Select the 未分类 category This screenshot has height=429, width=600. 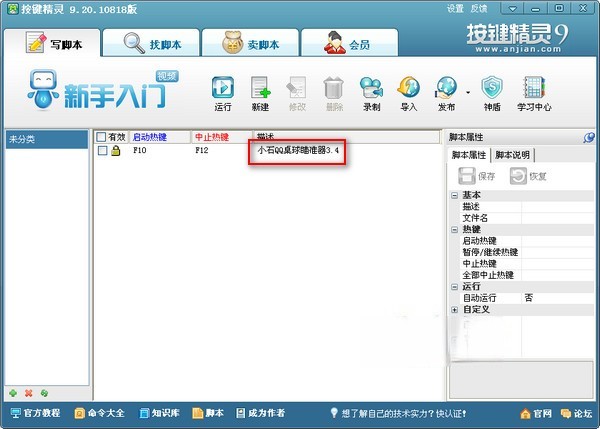(x=47, y=139)
